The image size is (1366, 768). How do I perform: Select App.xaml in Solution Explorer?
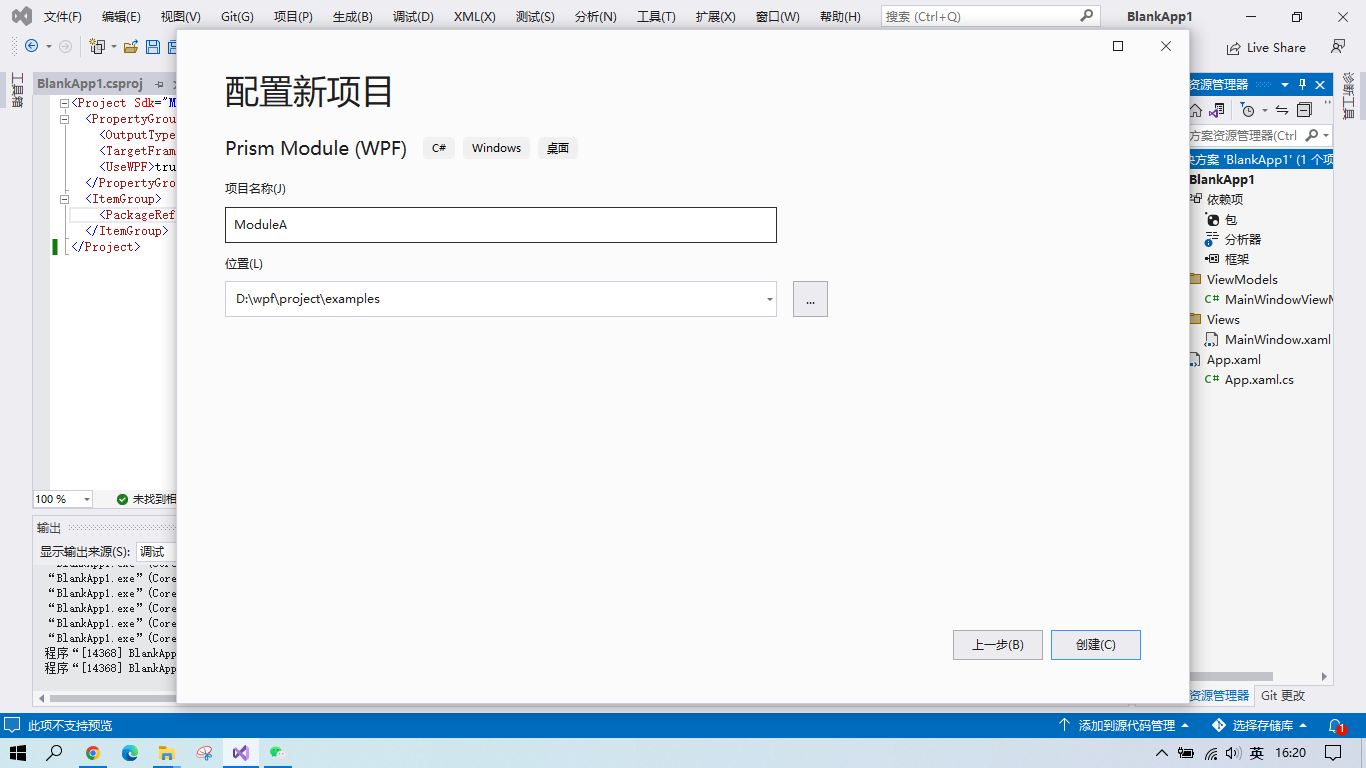(x=1233, y=359)
